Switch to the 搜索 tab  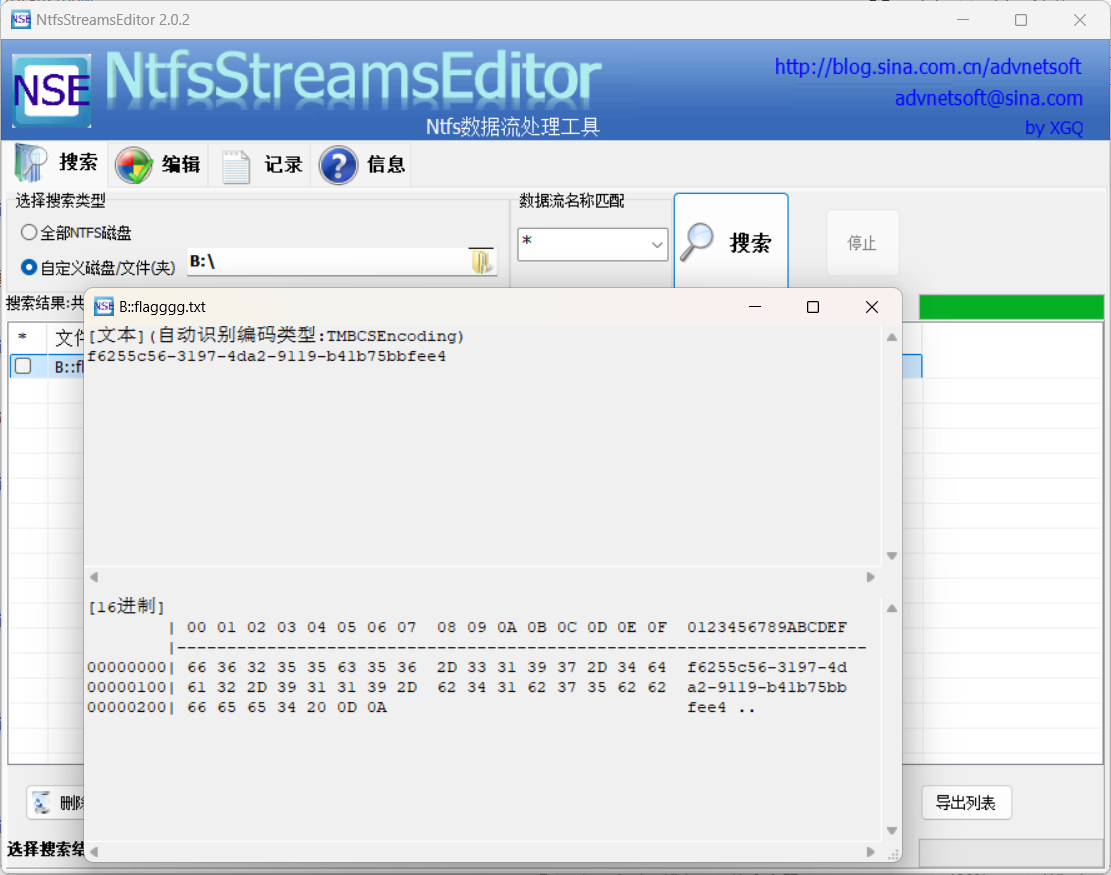click(x=57, y=164)
